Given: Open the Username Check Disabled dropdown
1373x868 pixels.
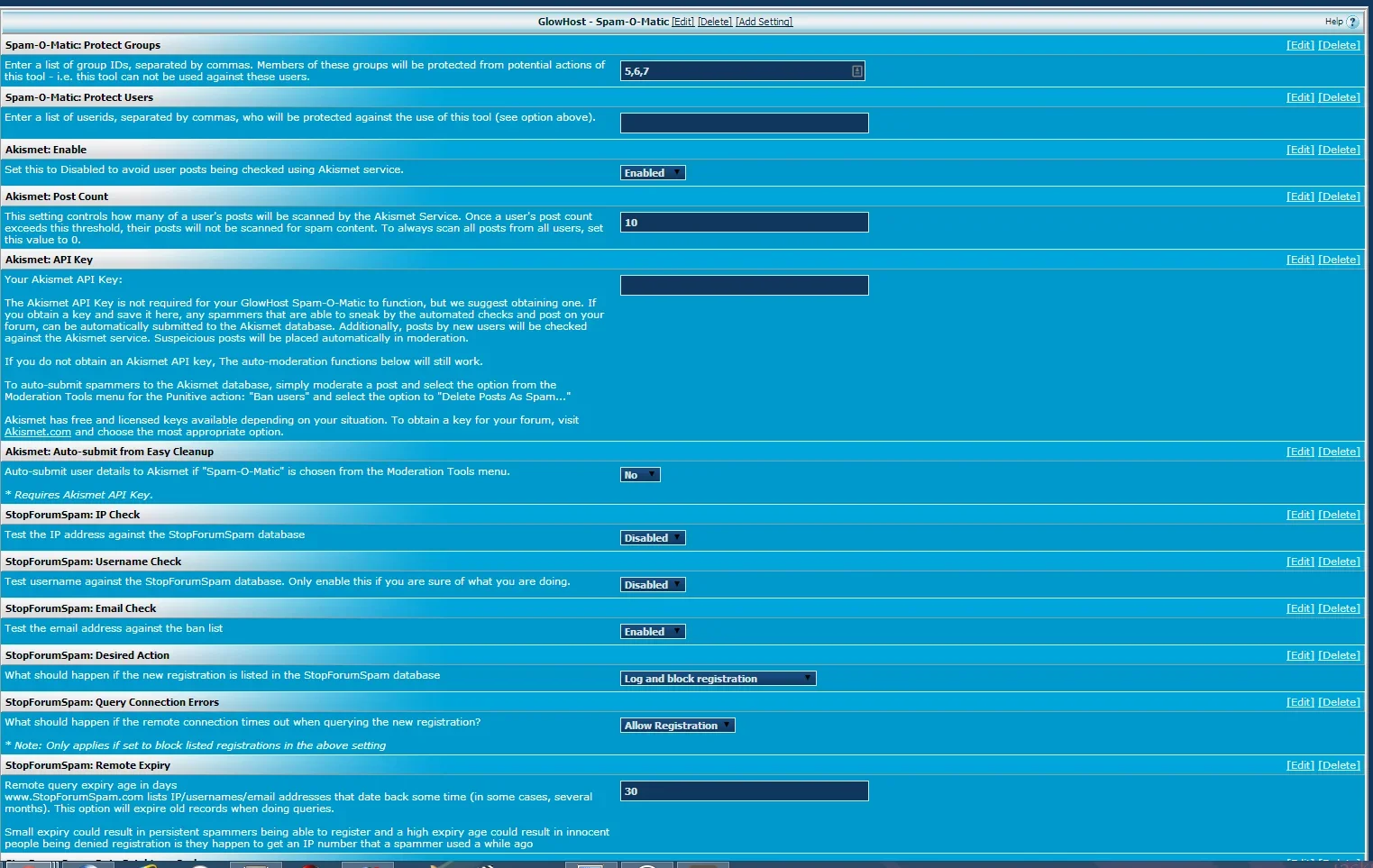Looking at the screenshot, I should pos(653,585).
